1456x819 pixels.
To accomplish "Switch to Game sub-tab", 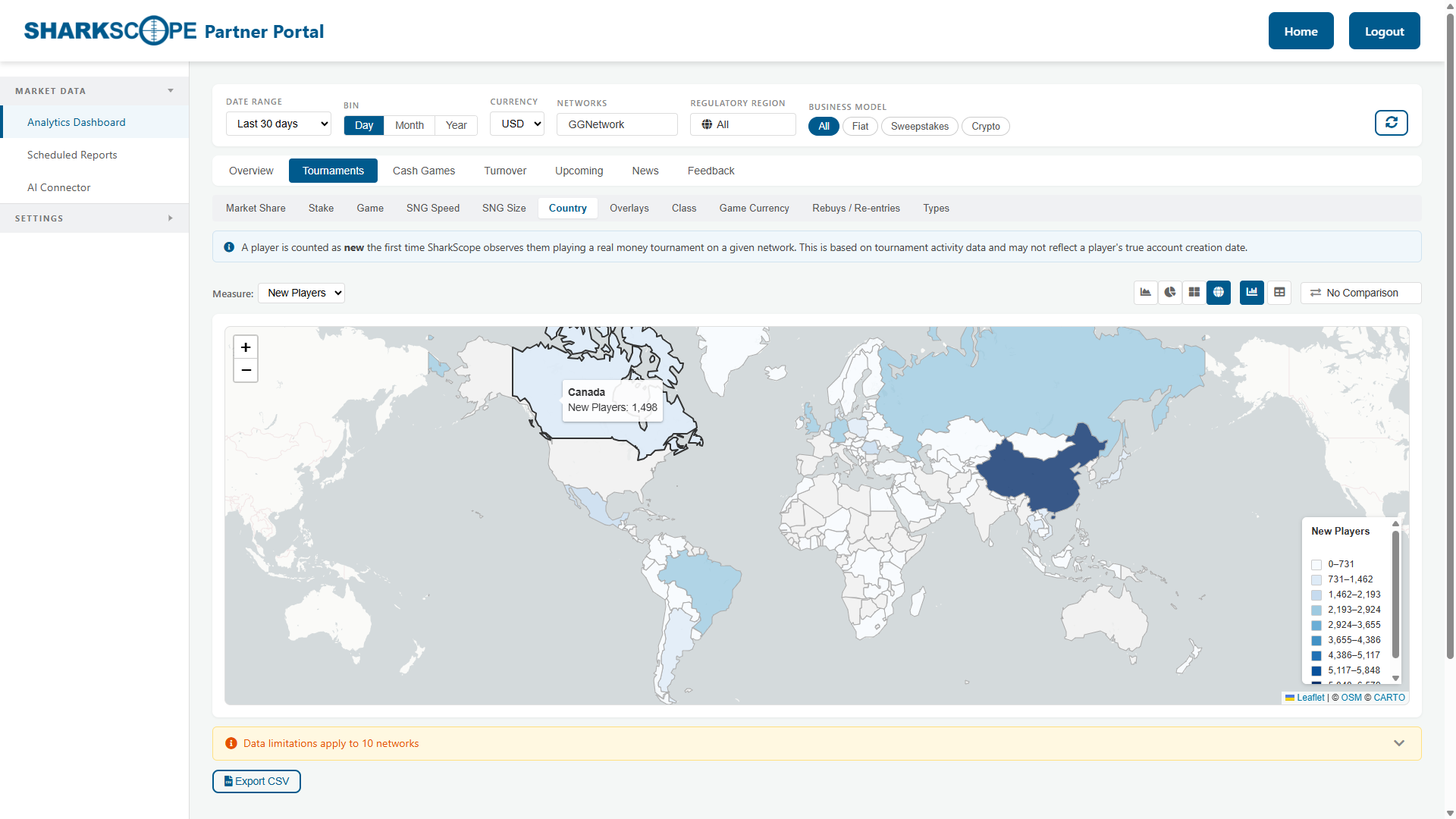I will 370,208.
